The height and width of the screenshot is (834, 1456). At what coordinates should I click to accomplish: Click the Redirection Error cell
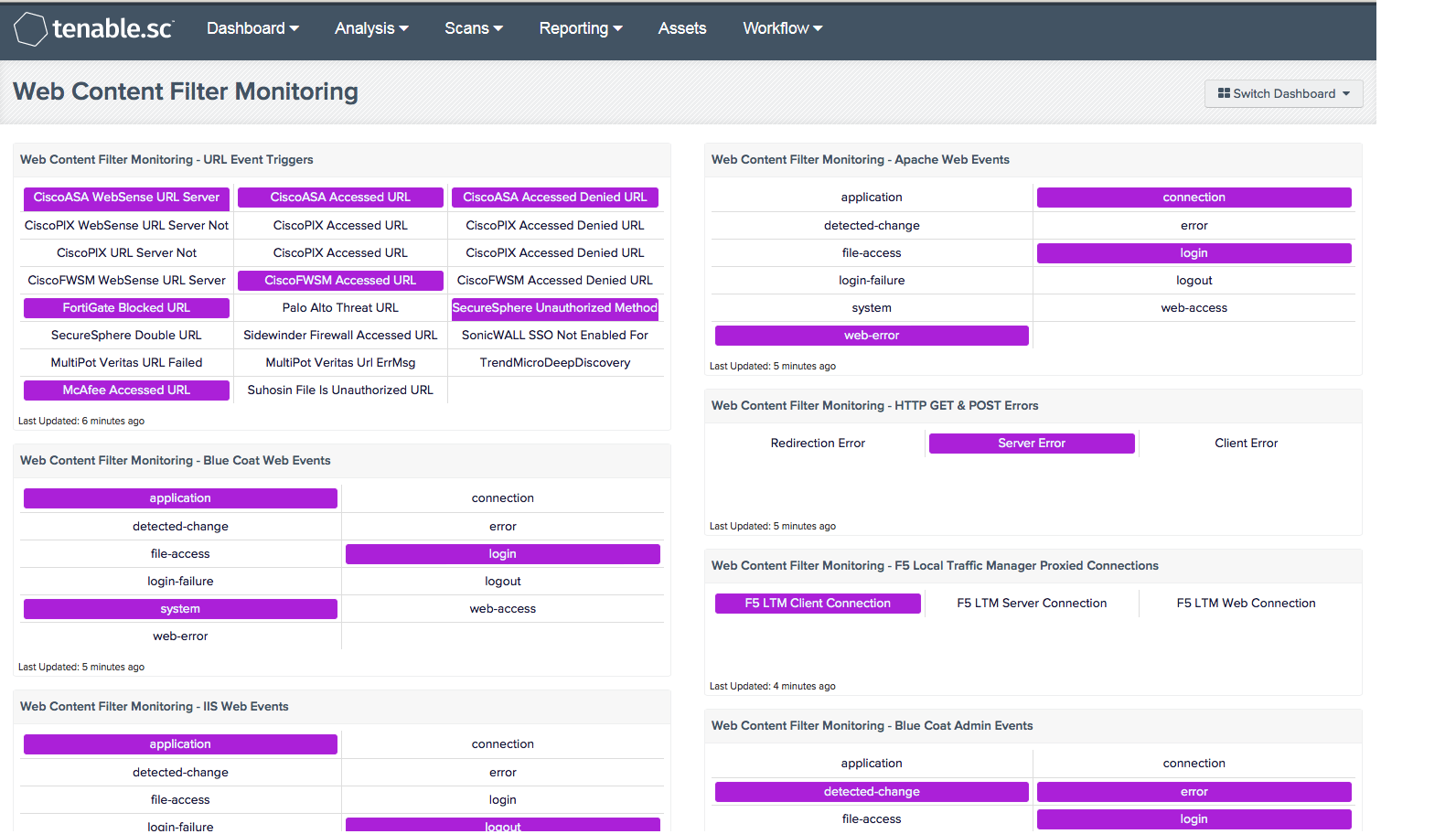[x=818, y=443]
